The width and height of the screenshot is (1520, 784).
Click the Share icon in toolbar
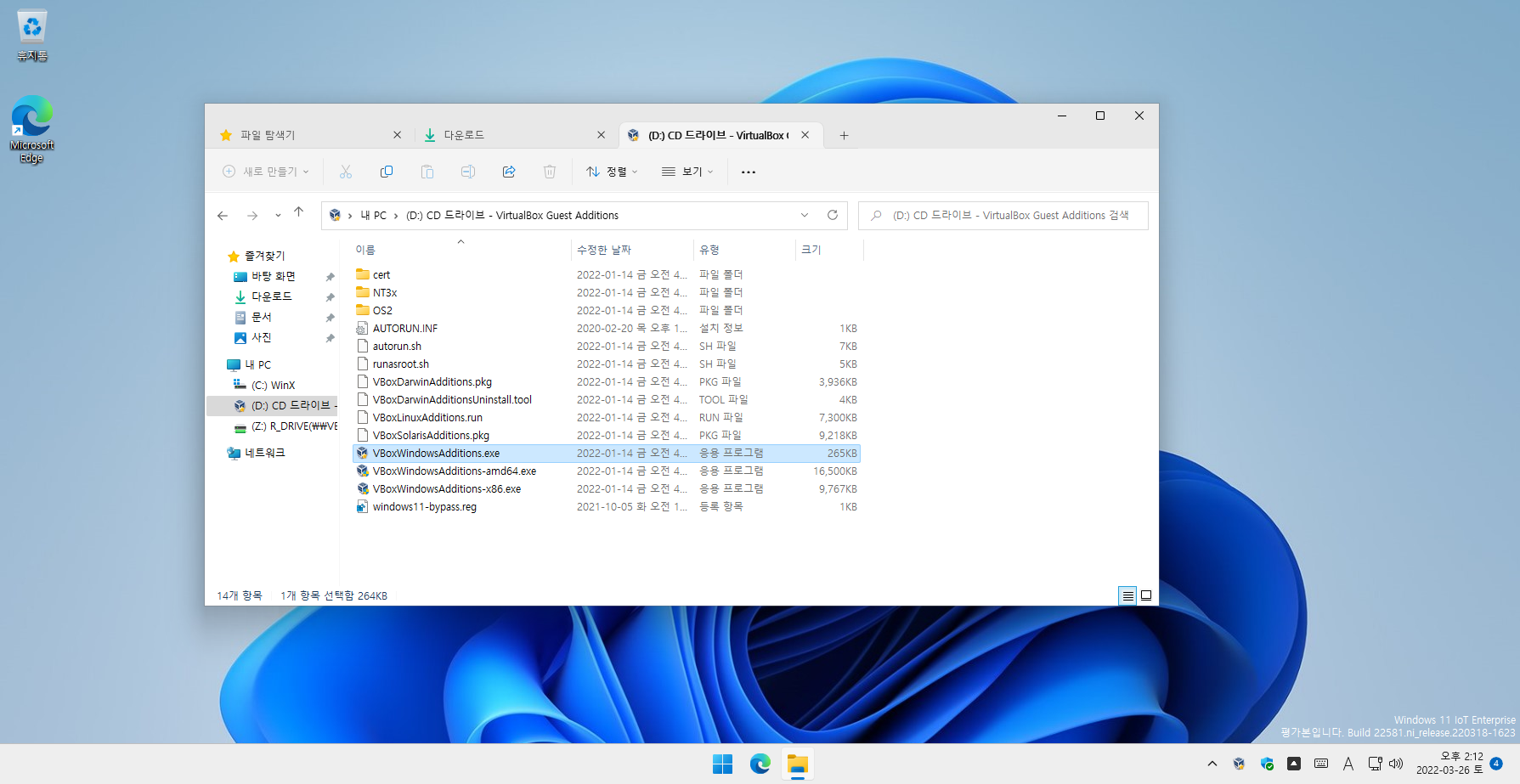[x=509, y=172]
